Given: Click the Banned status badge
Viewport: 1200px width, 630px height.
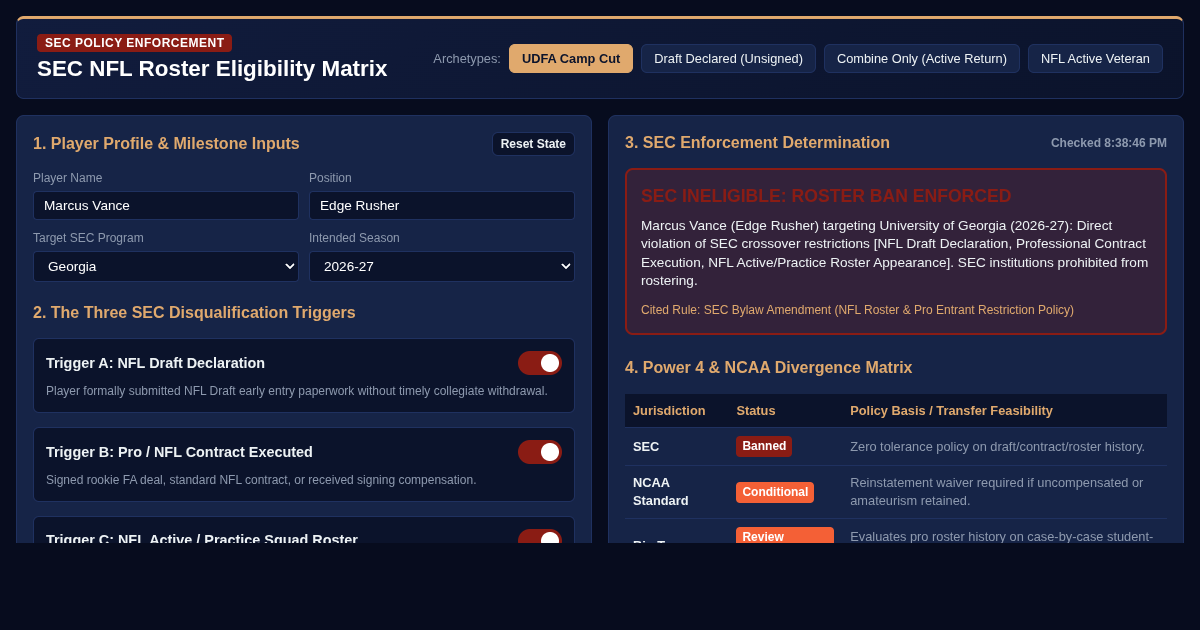Looking at the screenshot, I should [764, 446].
